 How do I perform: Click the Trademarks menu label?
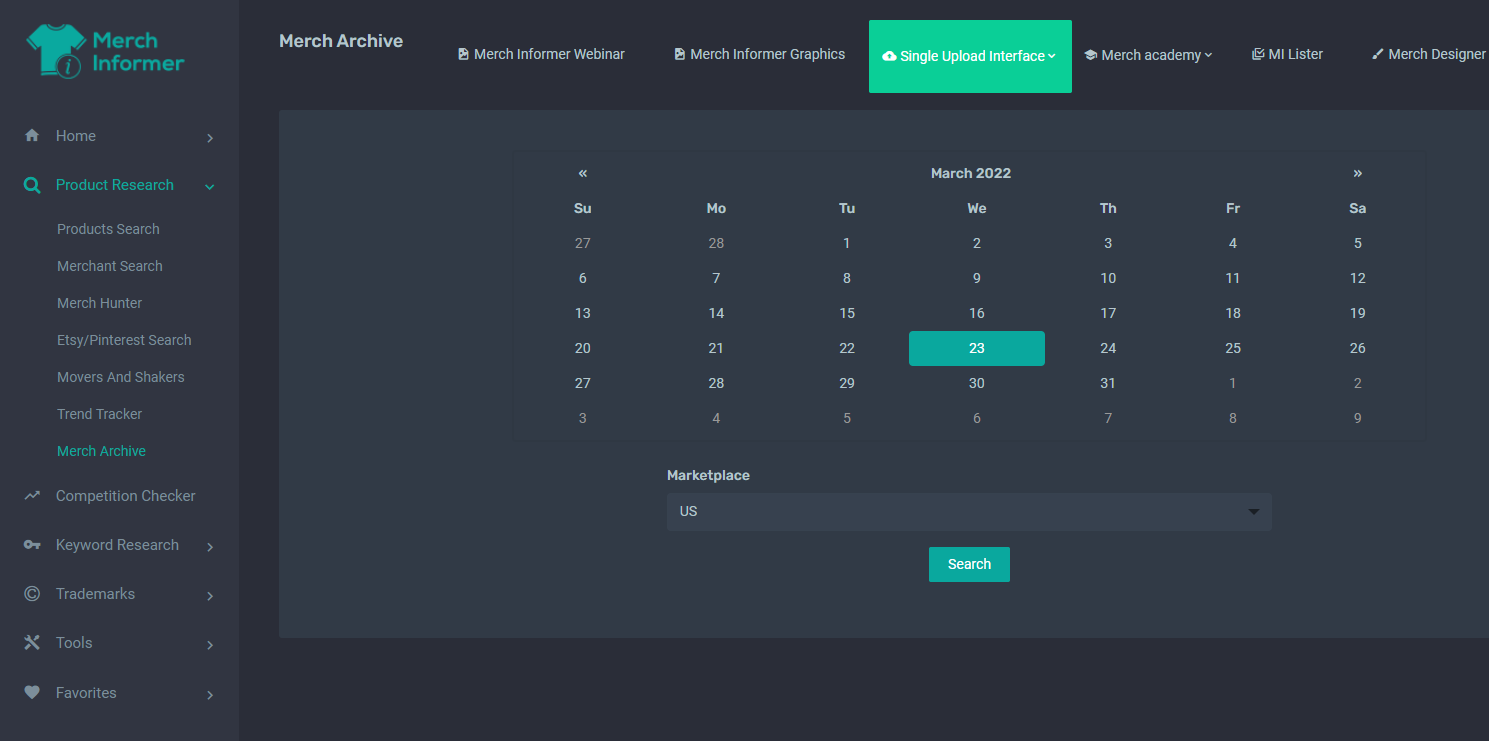[95, 594]
